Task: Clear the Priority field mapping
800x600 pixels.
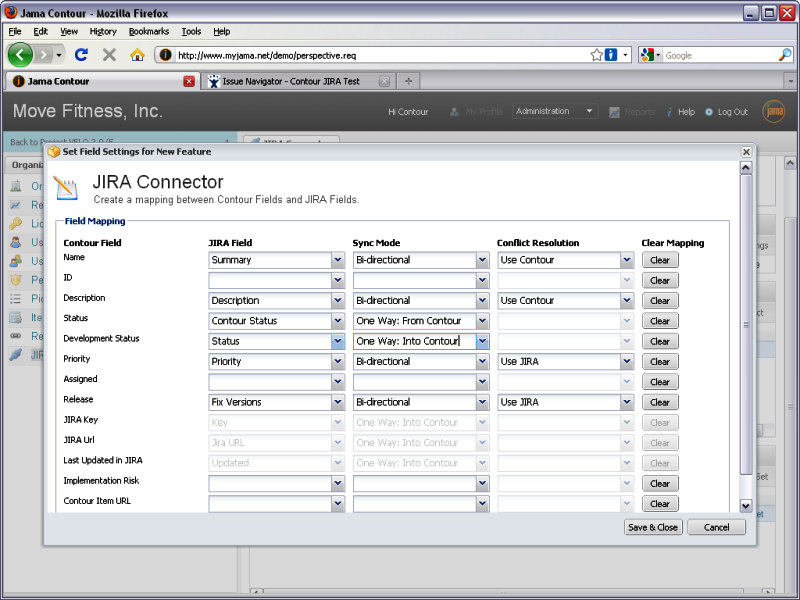Action: 660,361
